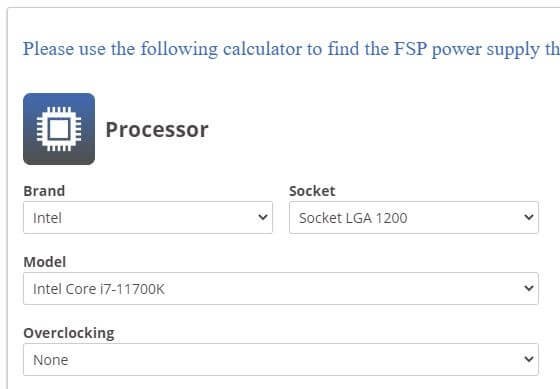This screenshot has height=389, width=560.
Task: Click the chevron arrow in Overclocking field
Action: click(529, 359)
